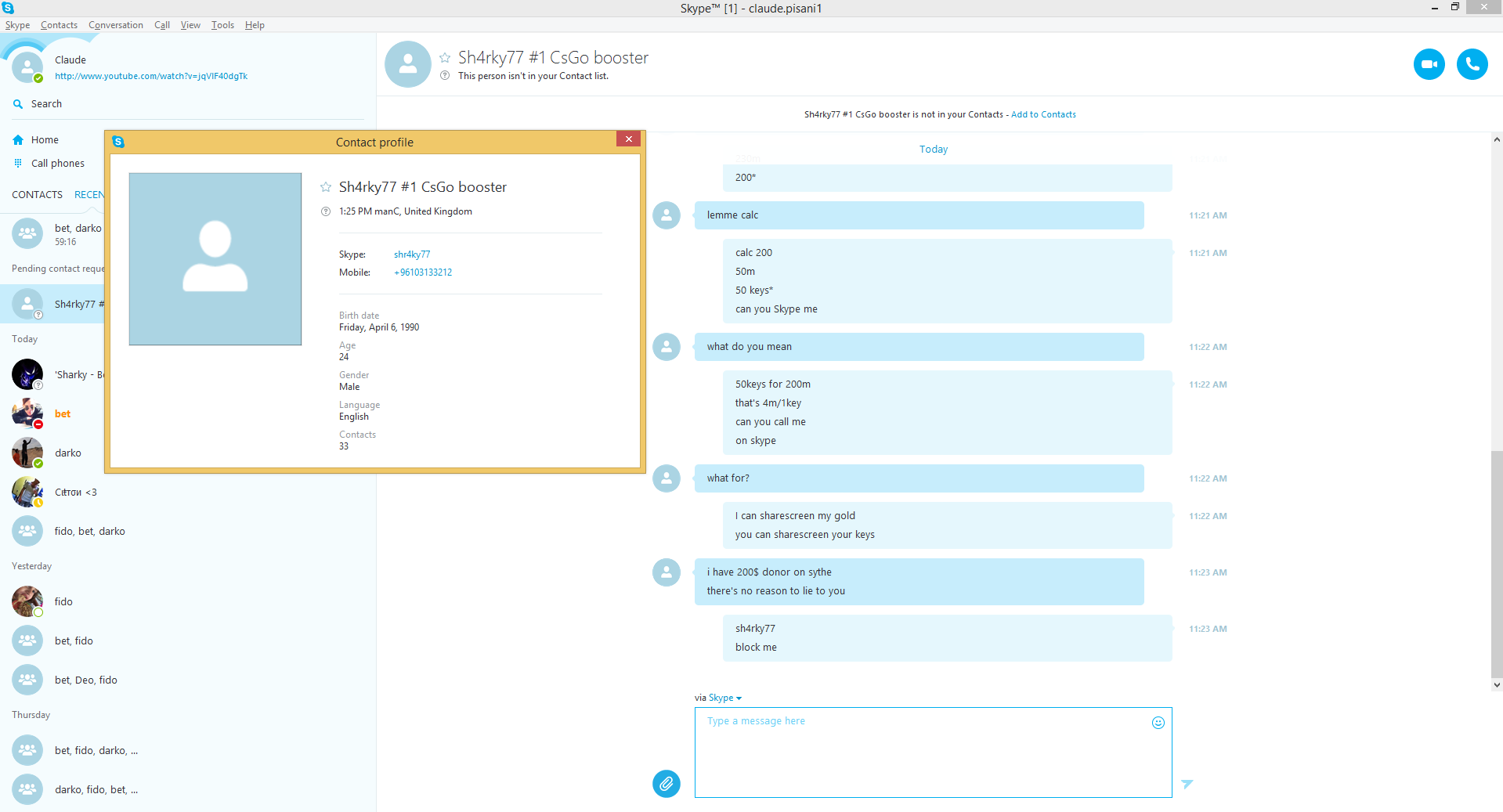
Task: Click the '50keys for 200m' message
Action: 947,413
